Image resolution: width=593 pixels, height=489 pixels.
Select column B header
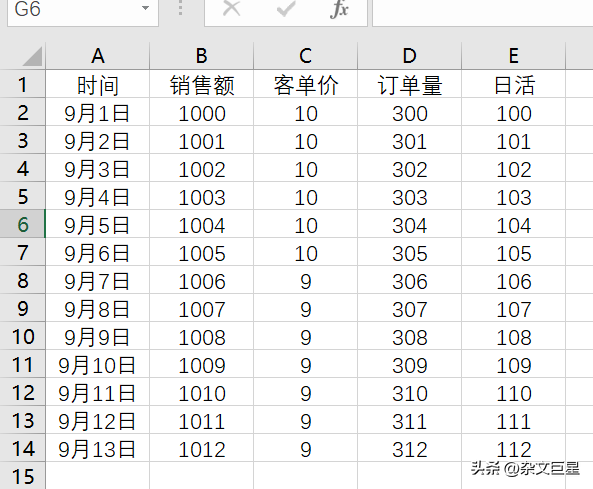pos(202,56)
